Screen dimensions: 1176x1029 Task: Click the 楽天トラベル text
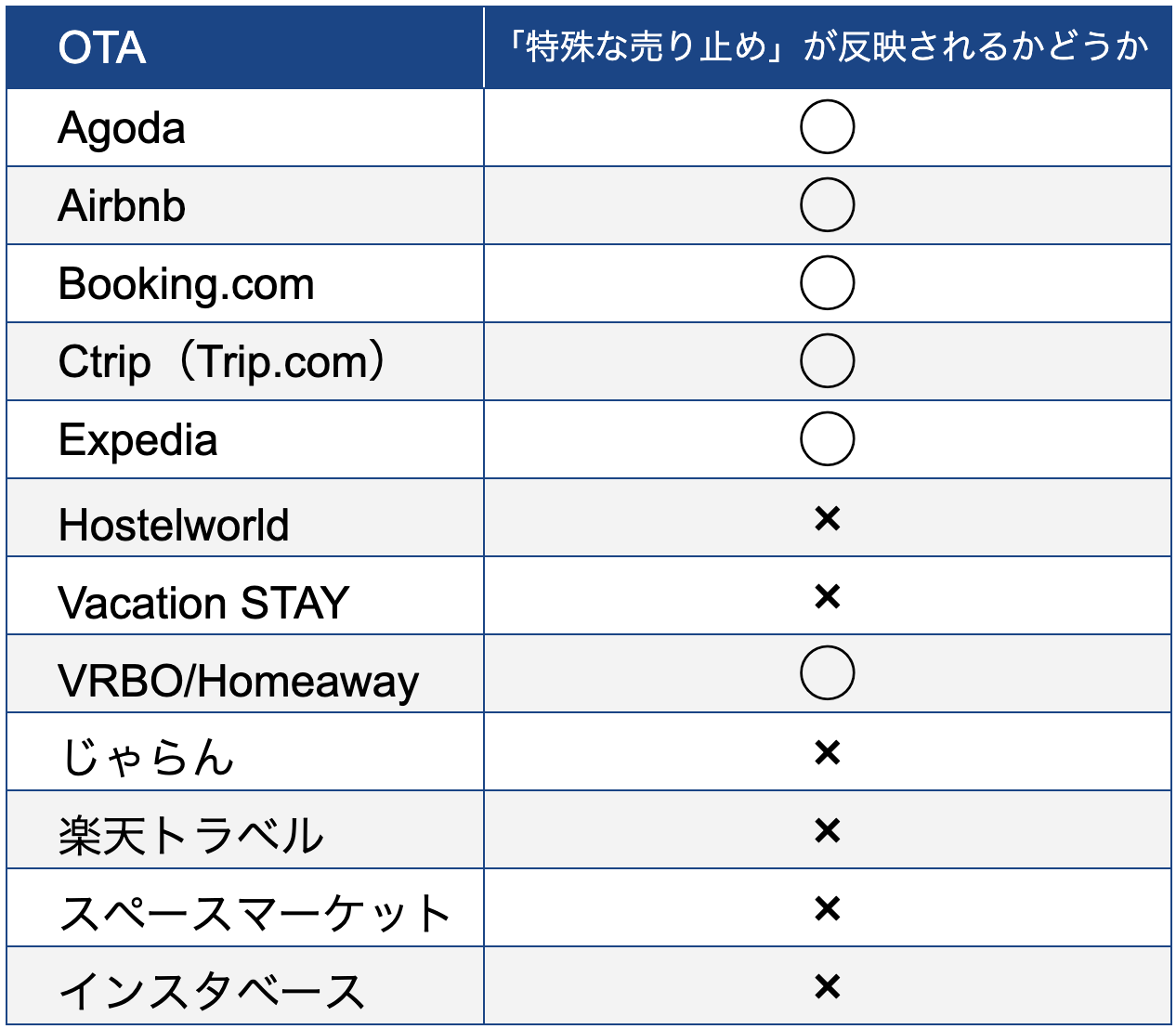coord(190,836)
